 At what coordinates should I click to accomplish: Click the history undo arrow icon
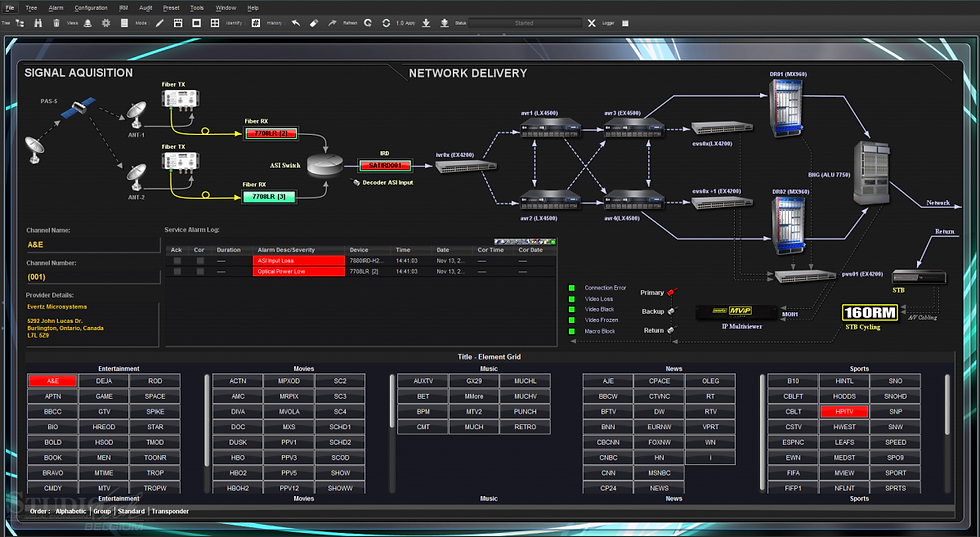coord(296,23)
